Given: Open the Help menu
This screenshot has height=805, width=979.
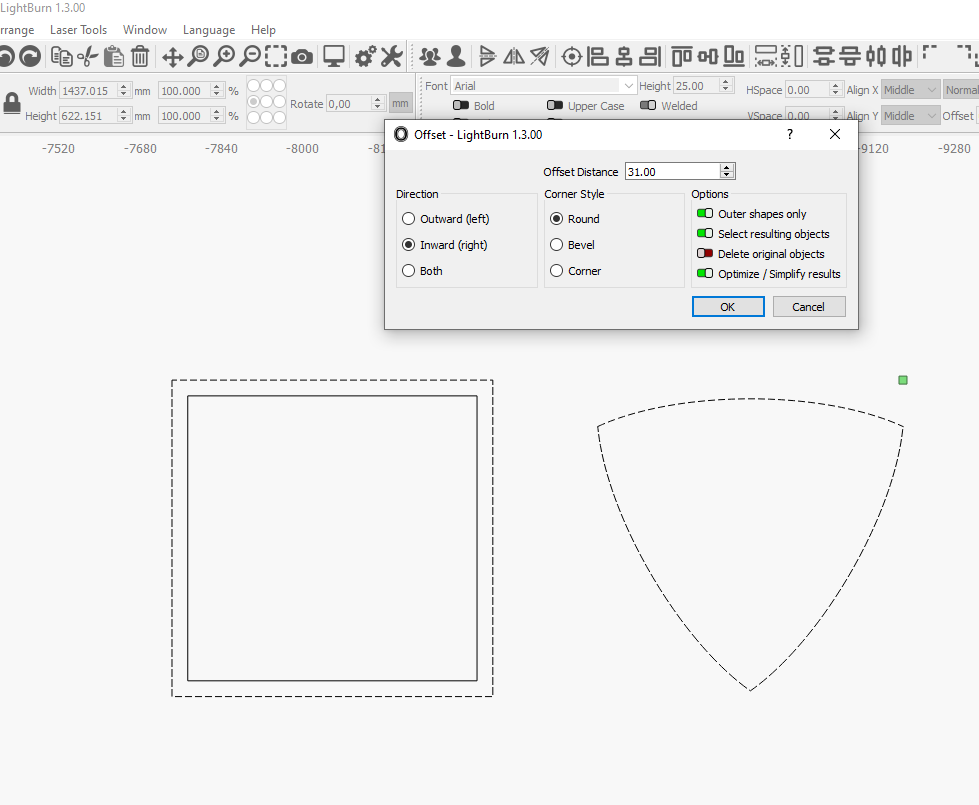Looking at the screenshot, I should pos(263,30).
